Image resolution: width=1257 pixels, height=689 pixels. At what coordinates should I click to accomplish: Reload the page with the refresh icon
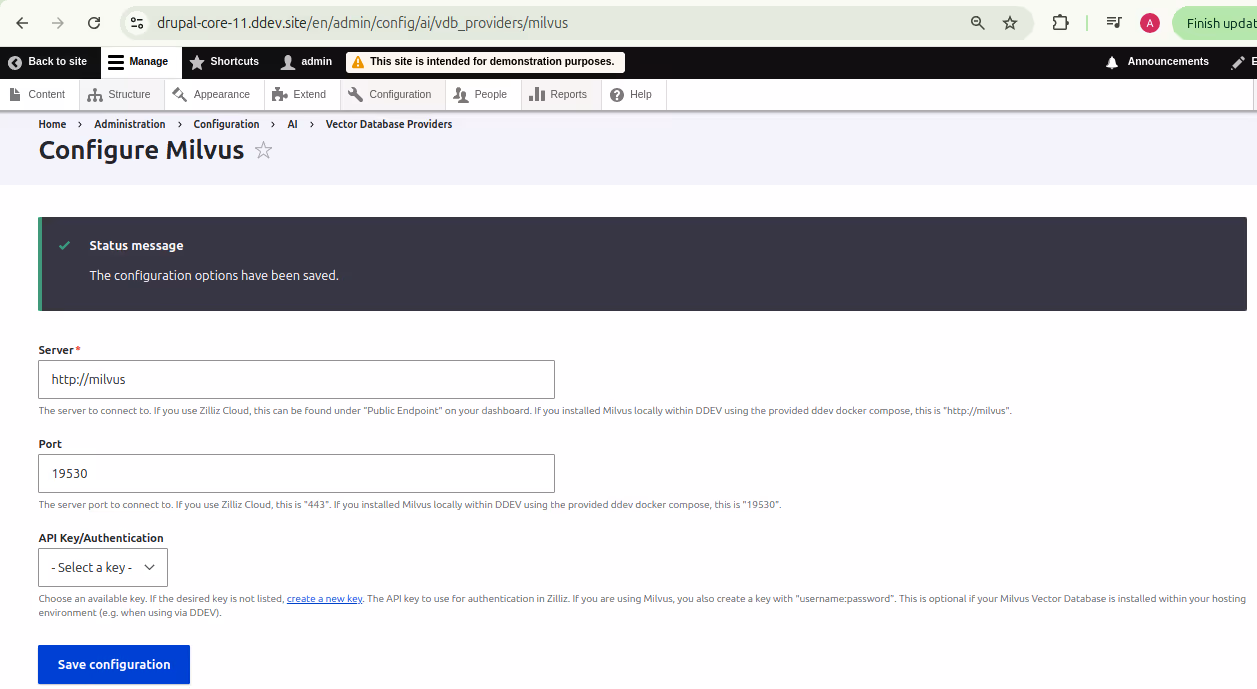pyautogui.click(x=94, y=23)
